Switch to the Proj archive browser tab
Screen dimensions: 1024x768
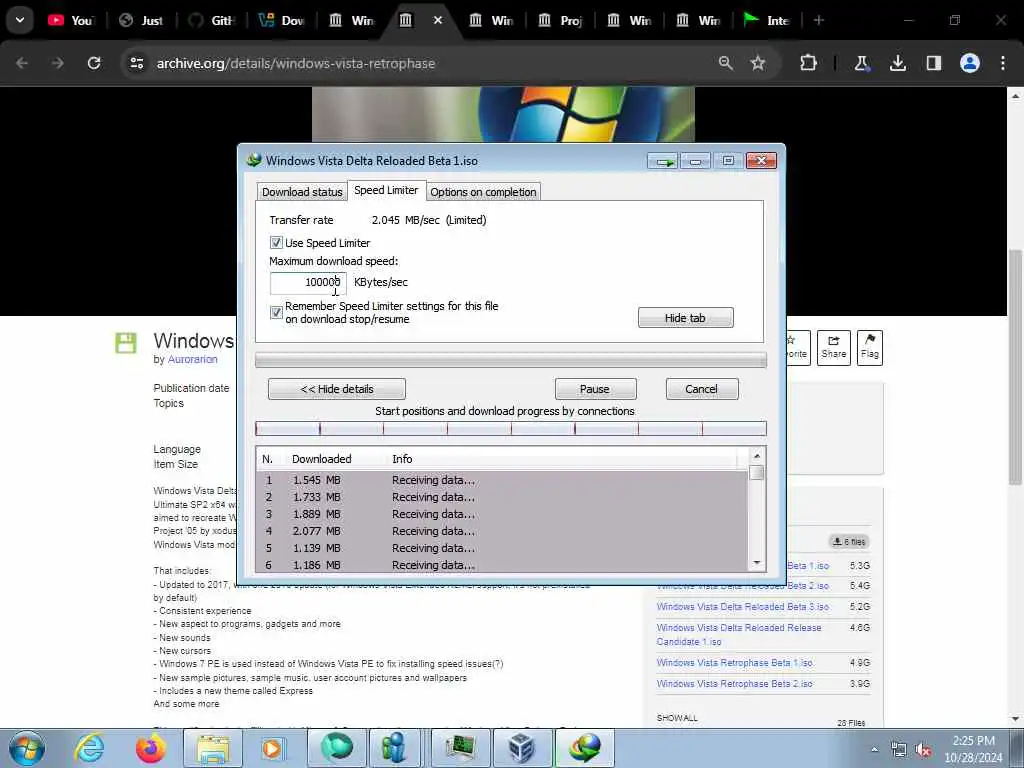tap(560, 20)
